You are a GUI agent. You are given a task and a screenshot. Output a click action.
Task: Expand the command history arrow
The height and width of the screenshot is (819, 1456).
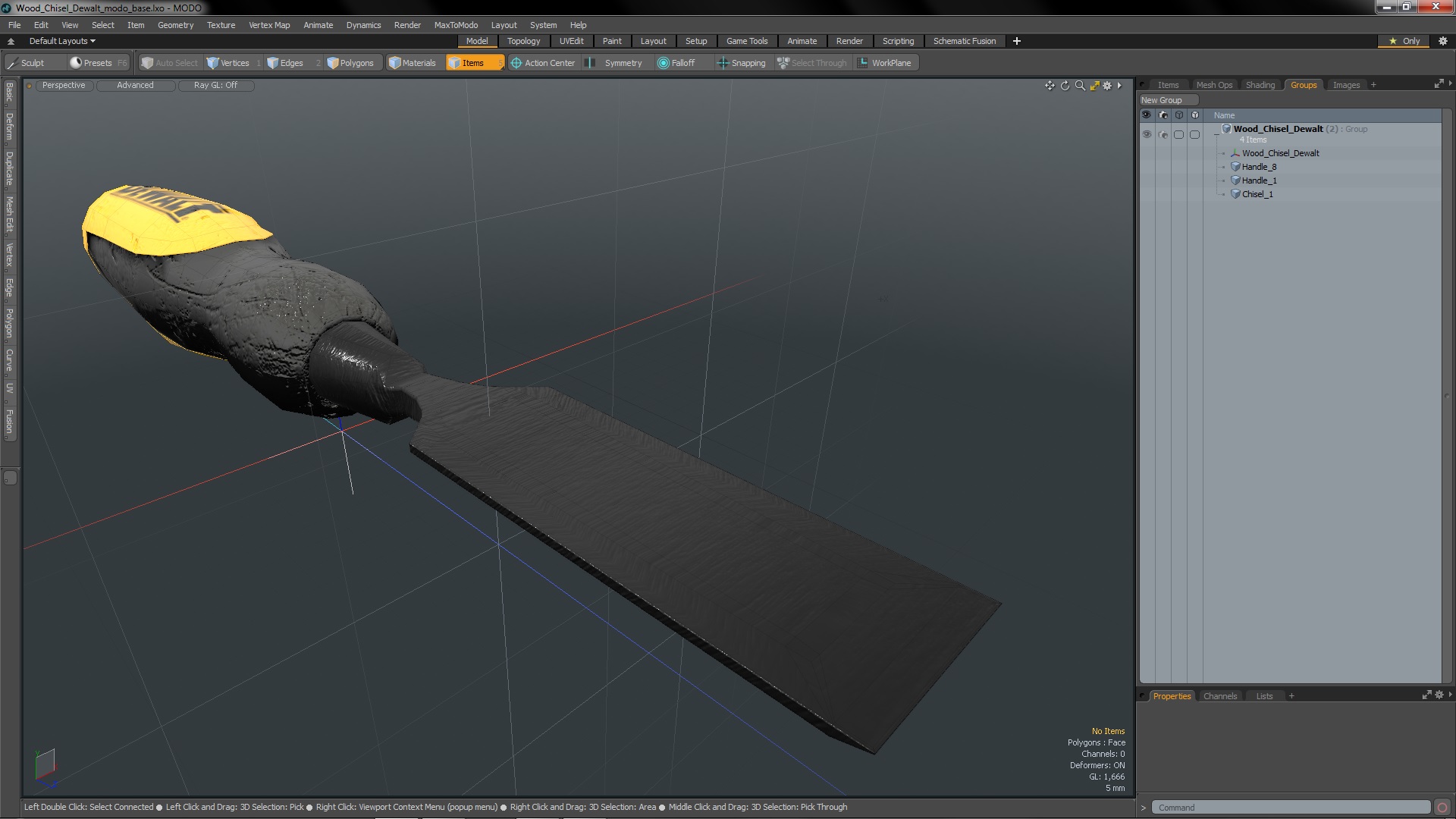pyautogui.click(x=1144, y=808)
